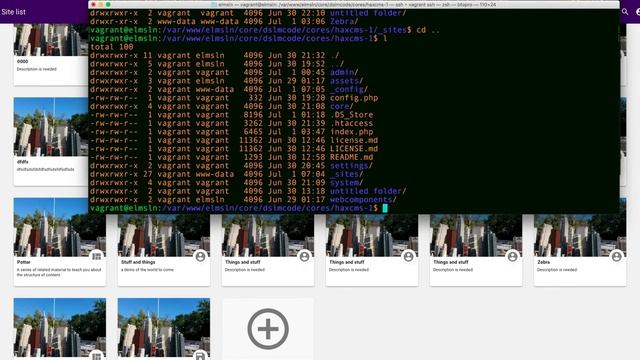Click the Site list title
Screen dimensions: 640x360
(13, 12)
